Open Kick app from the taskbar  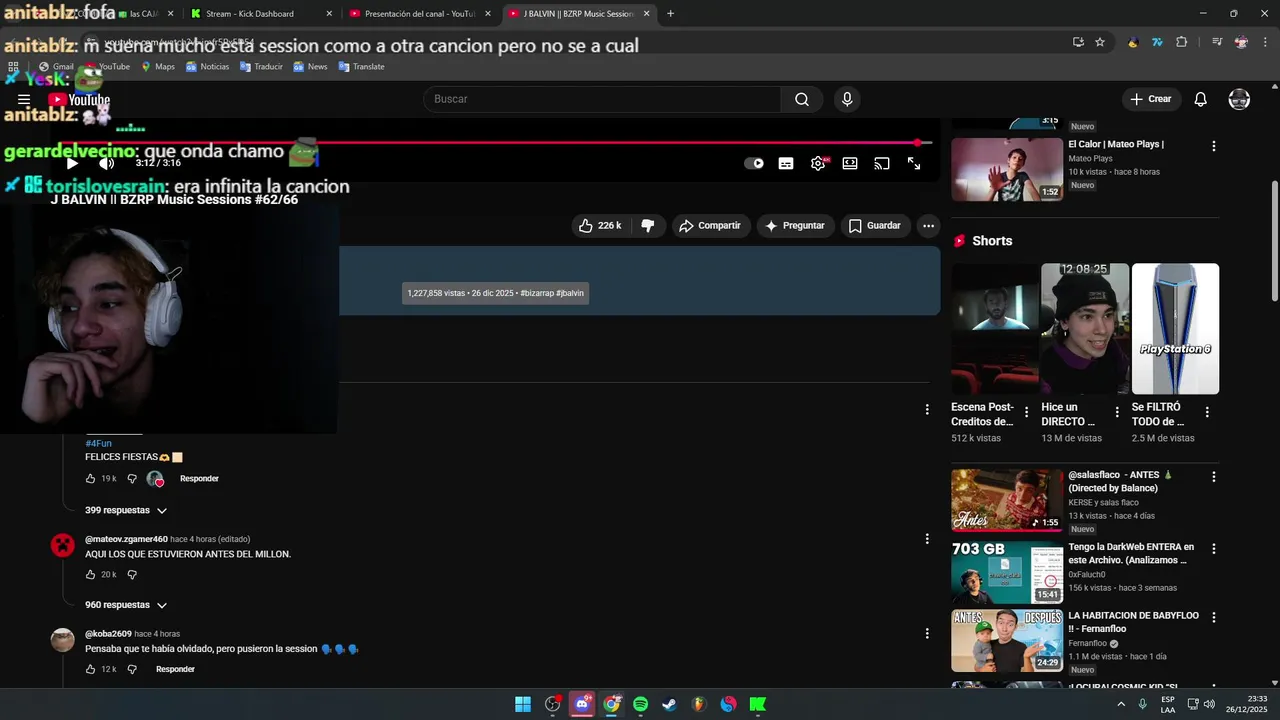pos(758,704)
